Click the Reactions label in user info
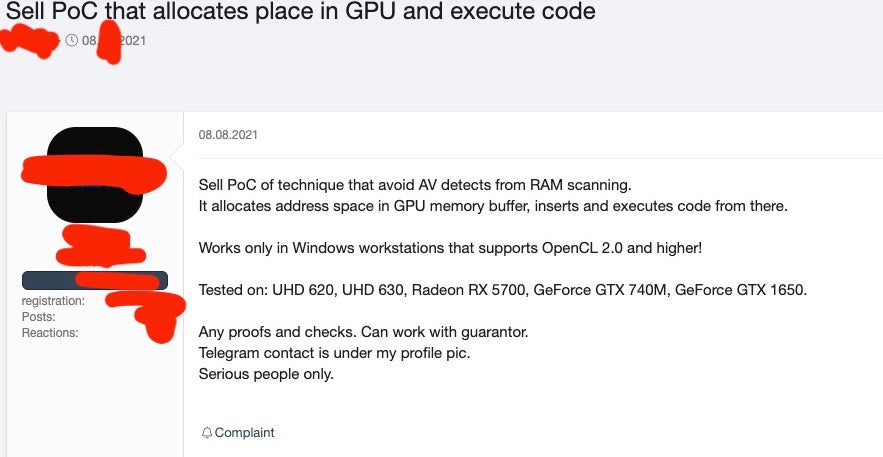 48,332
